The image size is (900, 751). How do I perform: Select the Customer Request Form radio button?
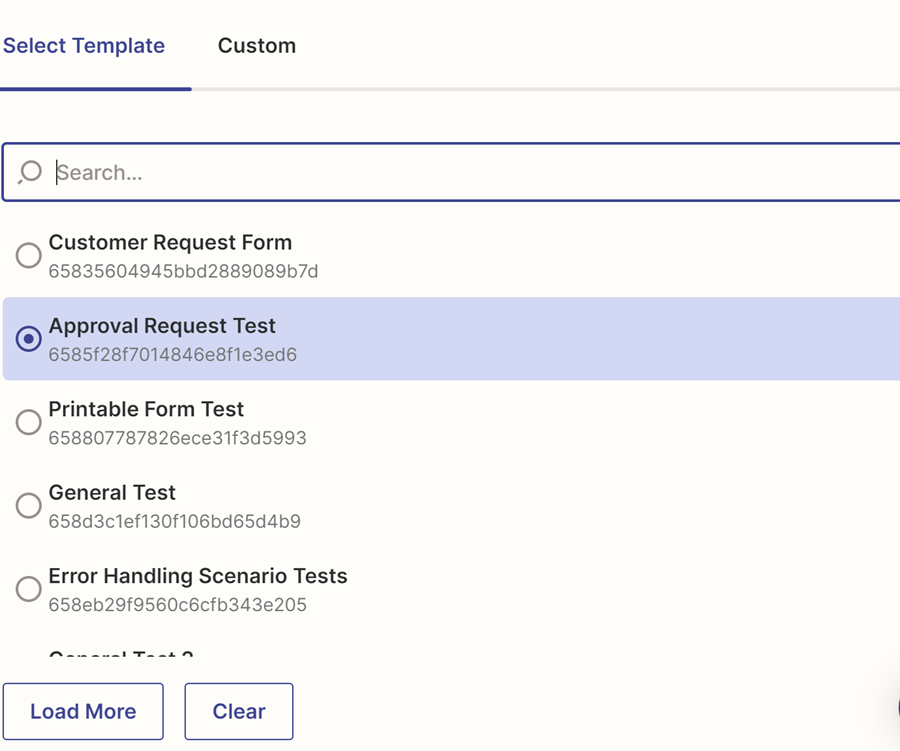29,255
